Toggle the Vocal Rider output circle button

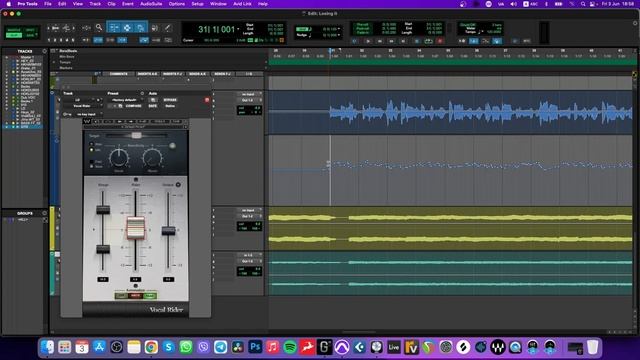click(x=178, y=185)
